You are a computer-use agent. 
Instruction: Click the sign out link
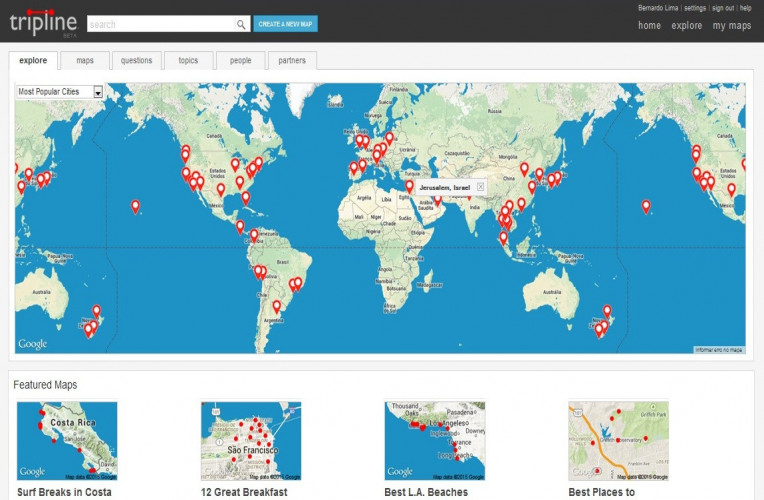[x=723, y=8]
